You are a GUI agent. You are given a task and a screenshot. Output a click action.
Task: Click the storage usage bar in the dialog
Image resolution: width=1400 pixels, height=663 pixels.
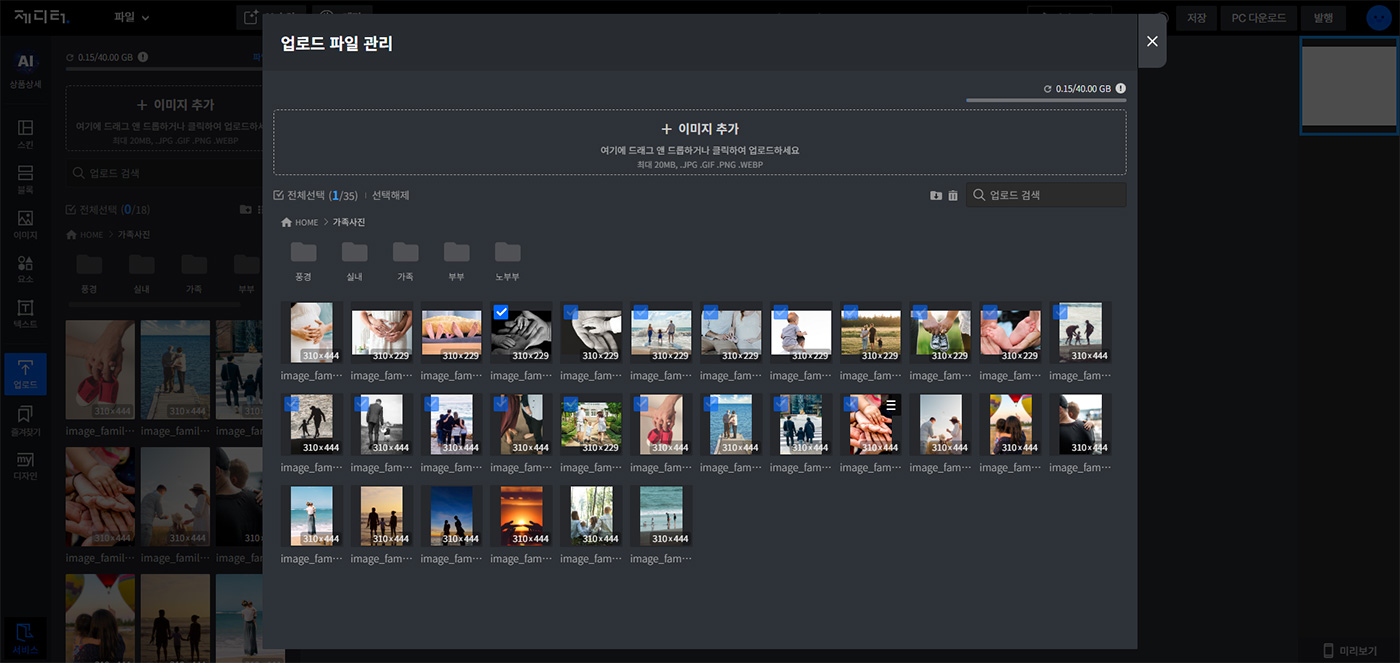click(x=1046, y=100)
